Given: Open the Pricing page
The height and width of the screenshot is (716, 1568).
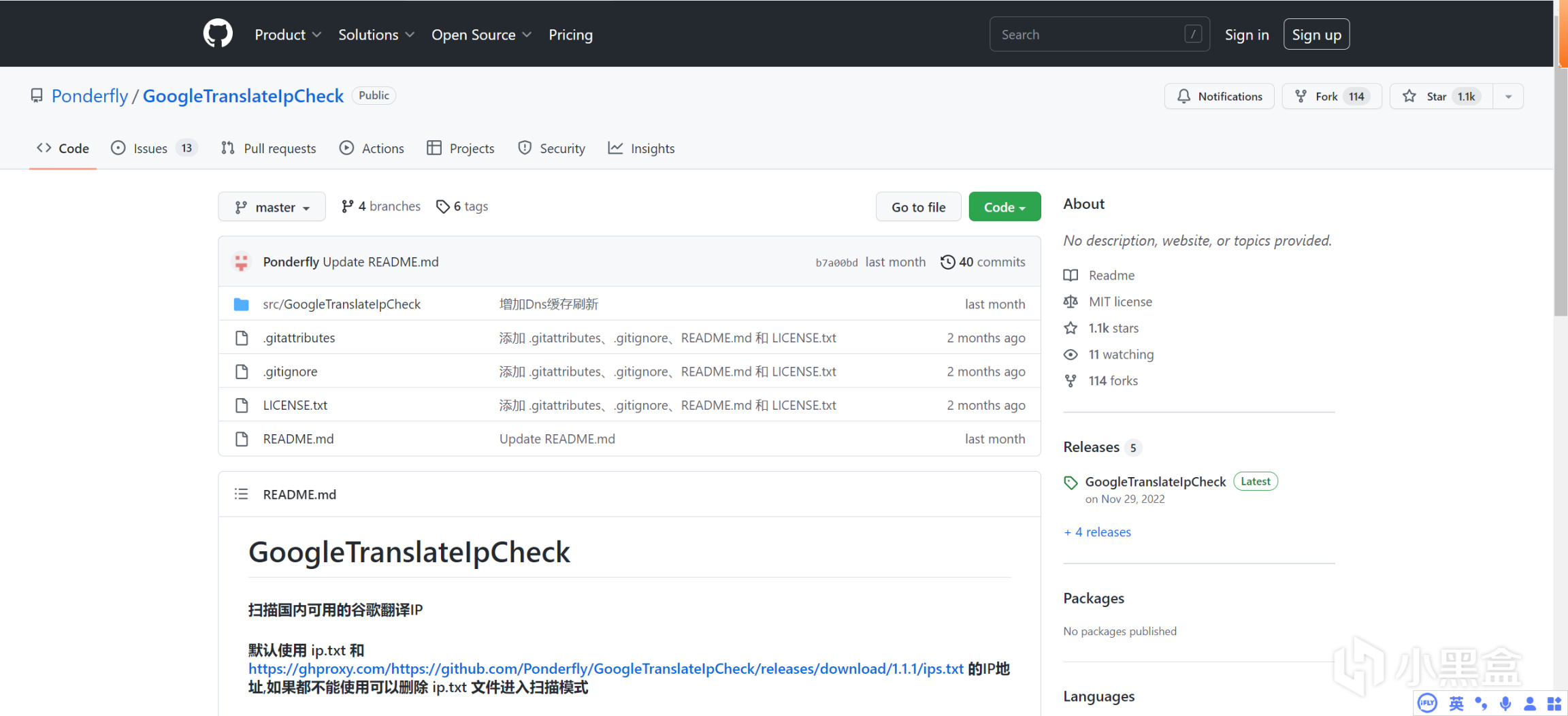Looking at the screenshot, I should pyautogui.click(x=570, y=35).
